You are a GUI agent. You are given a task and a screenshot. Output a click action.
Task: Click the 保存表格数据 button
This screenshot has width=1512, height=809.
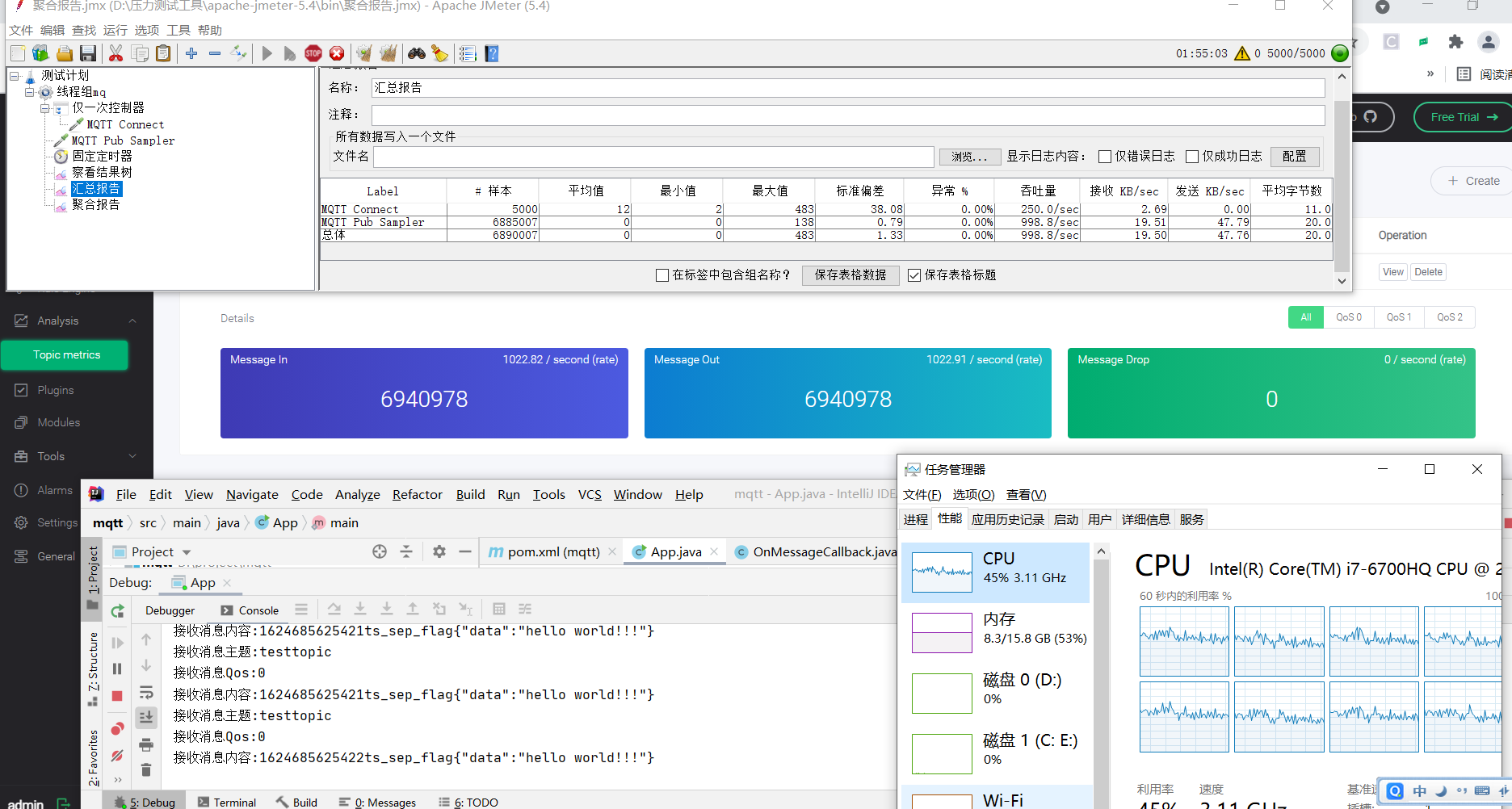pos(850,275)
